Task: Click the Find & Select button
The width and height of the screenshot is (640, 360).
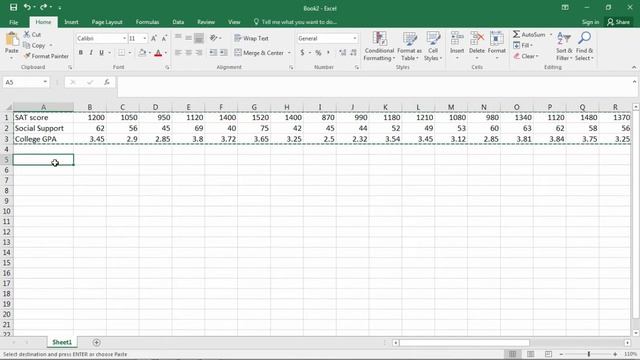Action: (584, 46)
